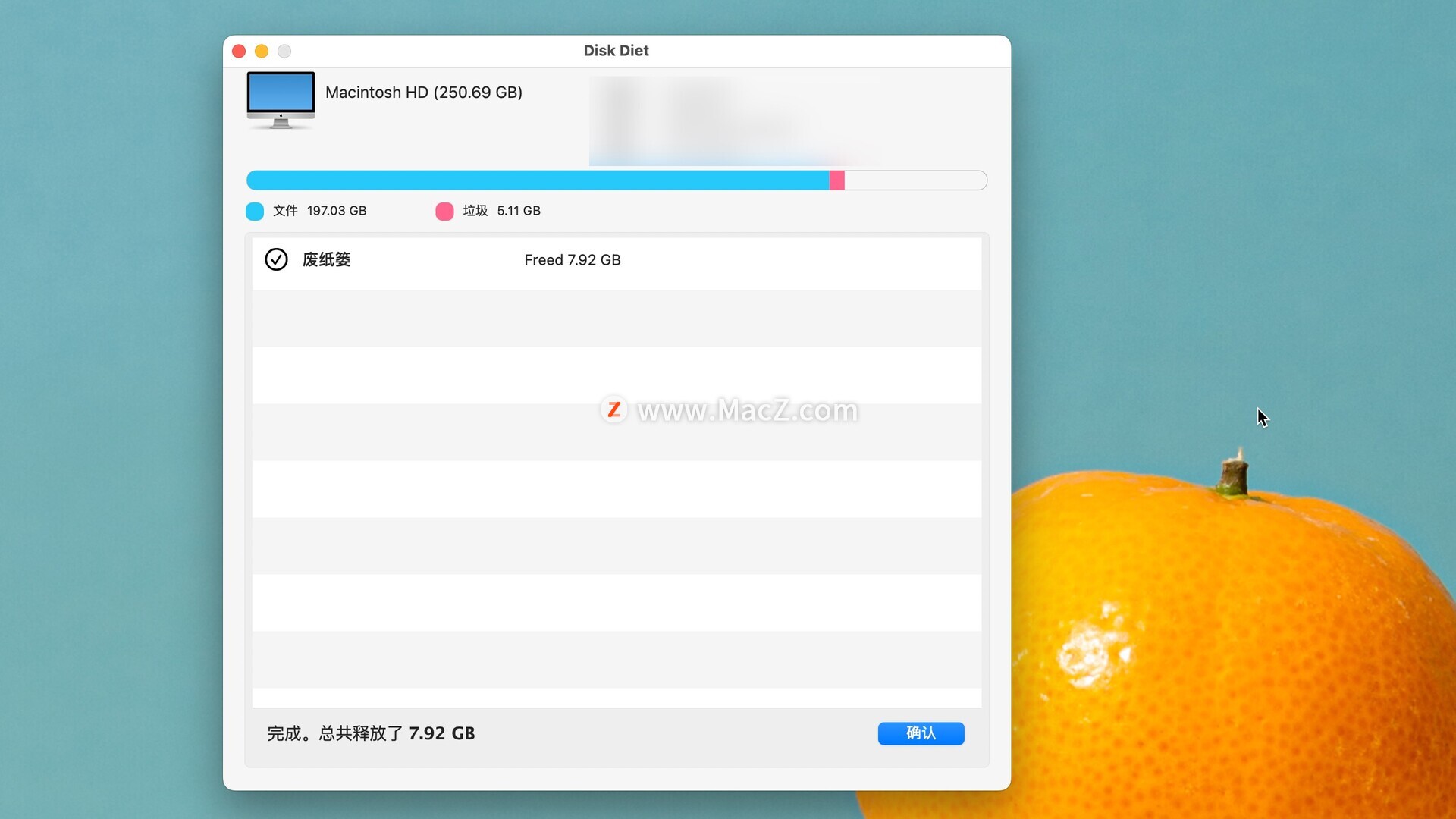
Task: Click the blue files portion of storage bar
Action: pos(538,180)
